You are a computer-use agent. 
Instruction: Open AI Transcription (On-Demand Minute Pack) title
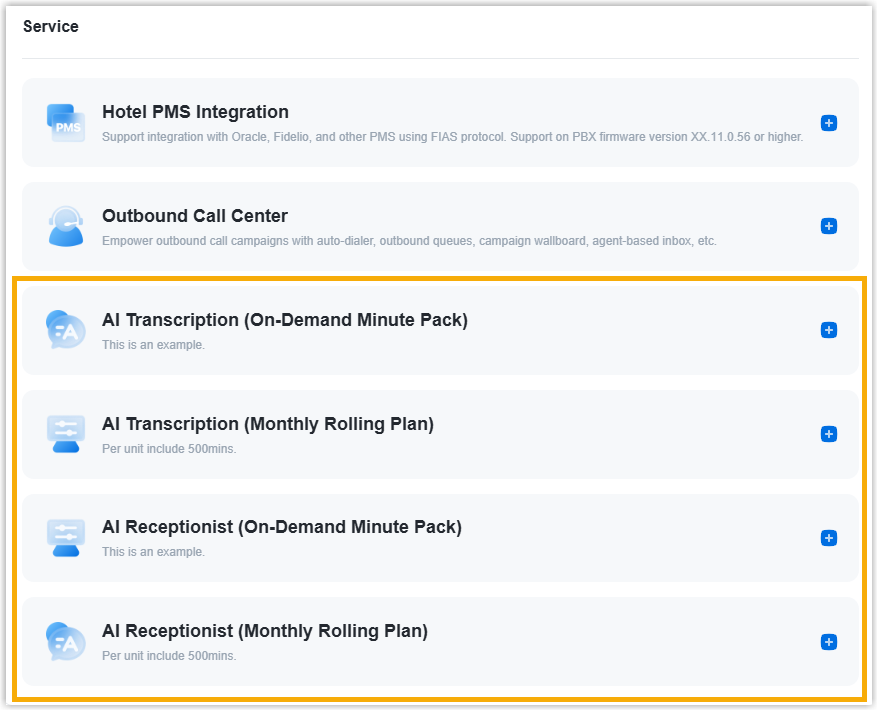click(284, 320)
